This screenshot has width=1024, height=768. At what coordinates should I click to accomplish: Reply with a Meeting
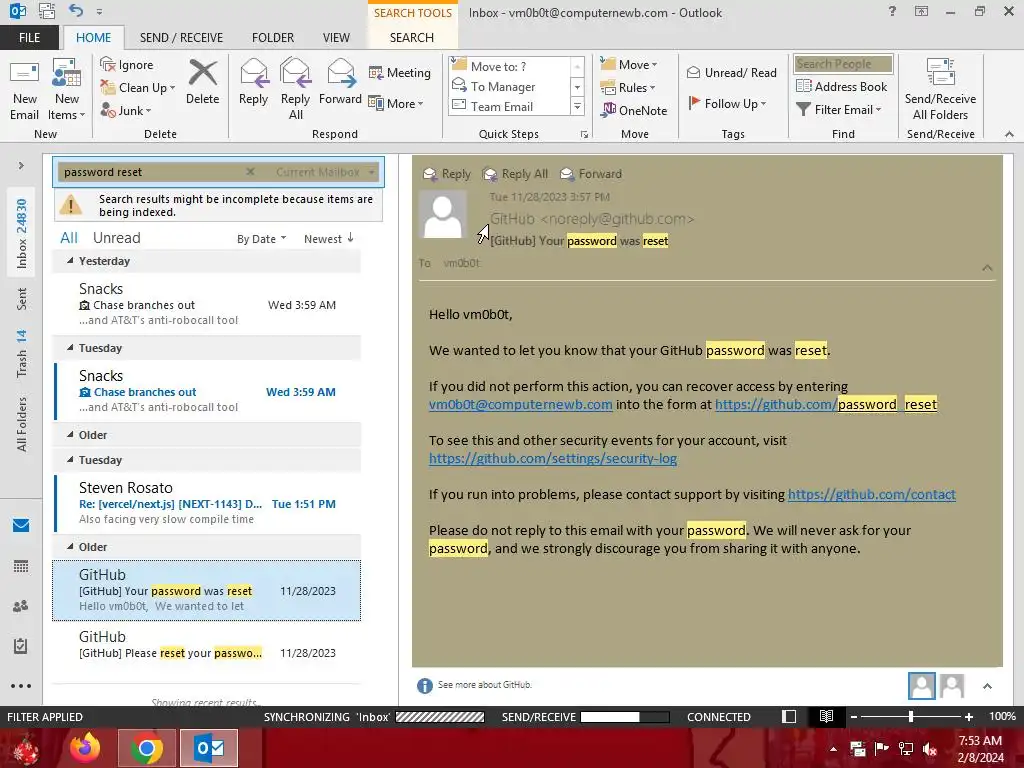click(x=400, y=72)
